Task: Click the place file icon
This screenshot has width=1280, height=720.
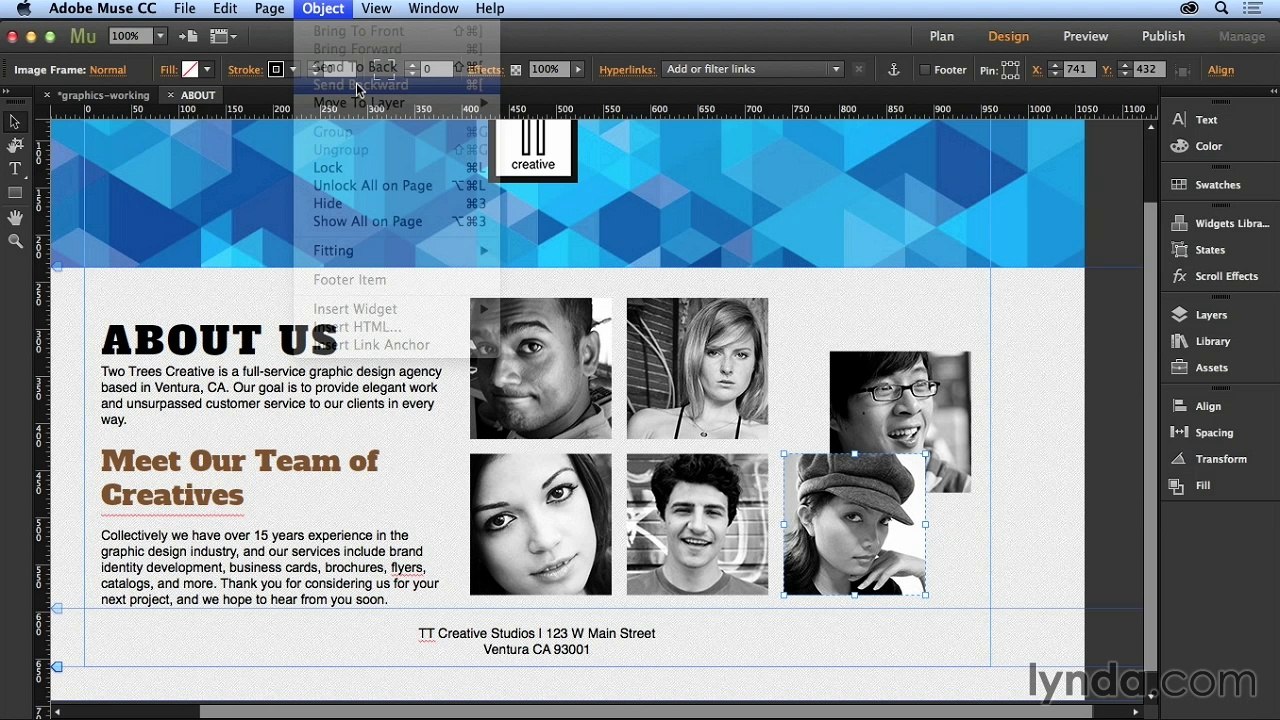Action: point(188,36)
